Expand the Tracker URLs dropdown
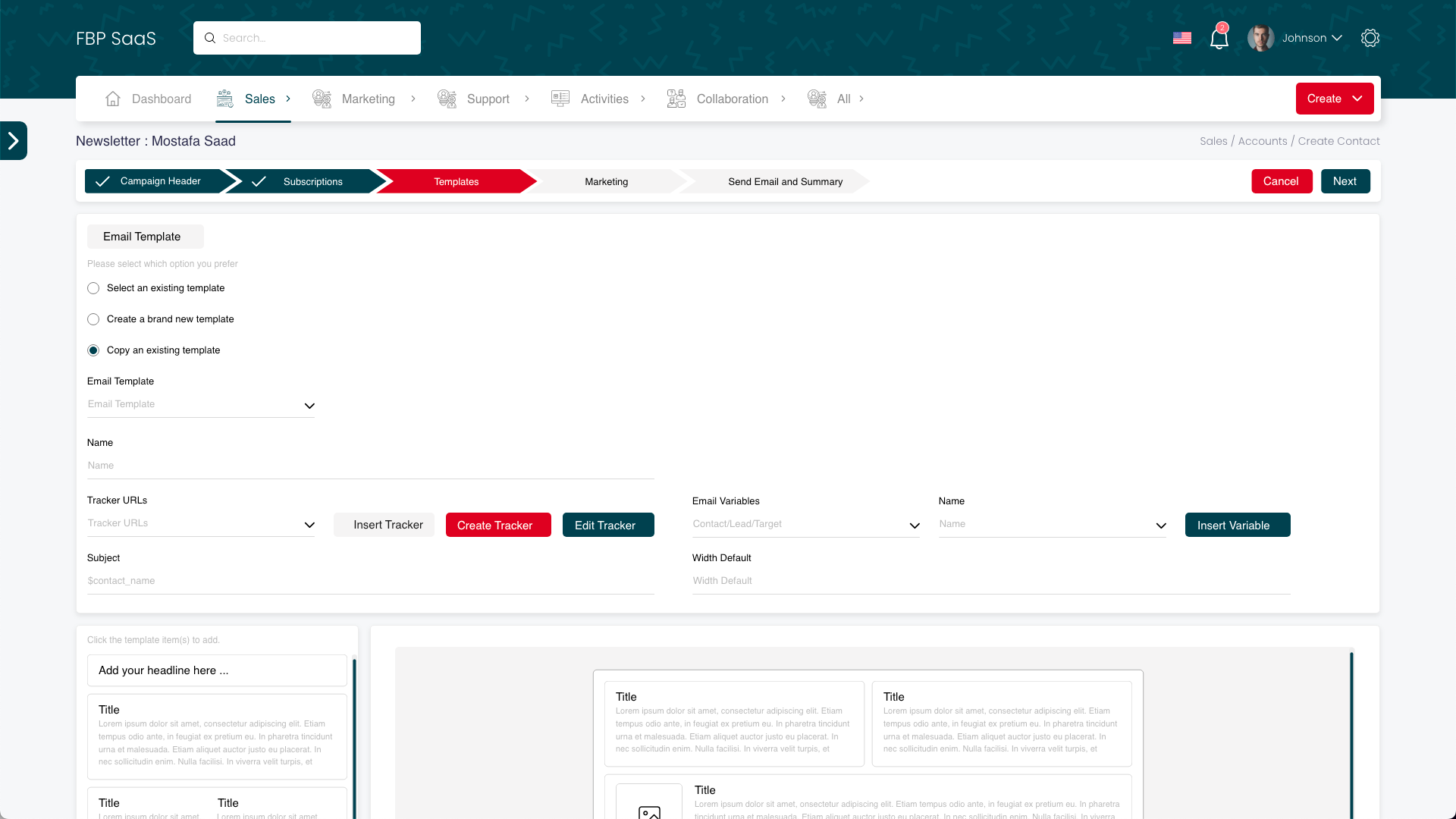Screen dimensions: 1456x819 pos(201,524)
